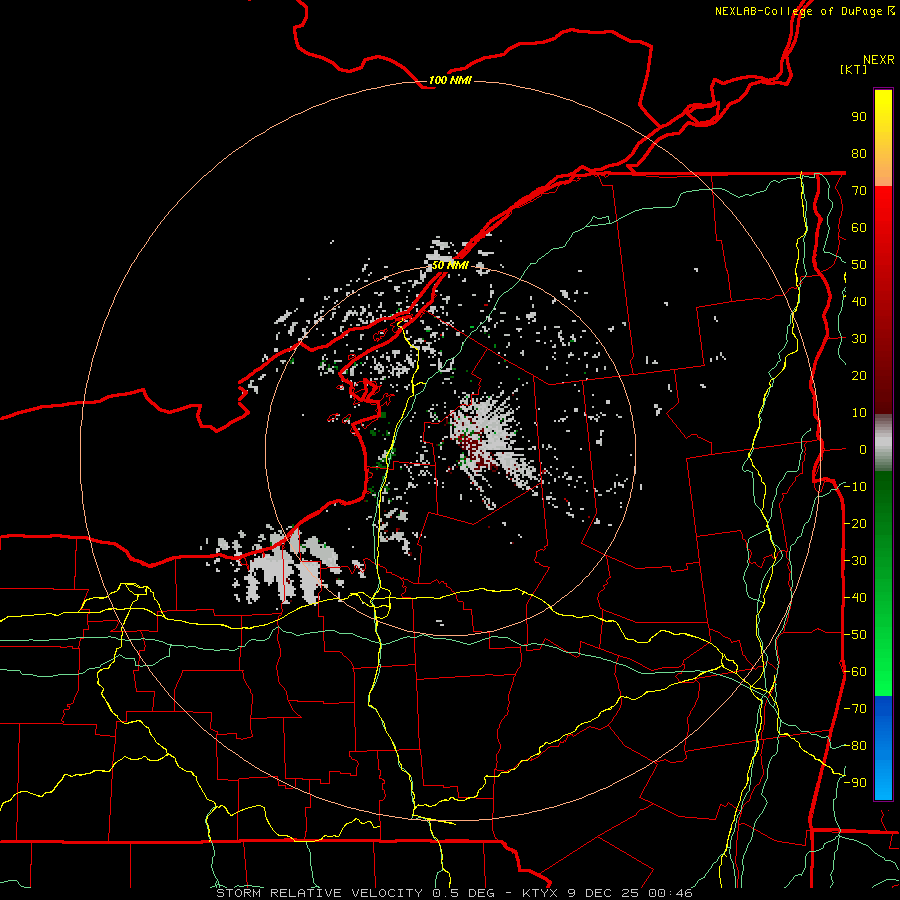Click the -40 scale value
The image size is (900, 900).
[x=855, y=598]
